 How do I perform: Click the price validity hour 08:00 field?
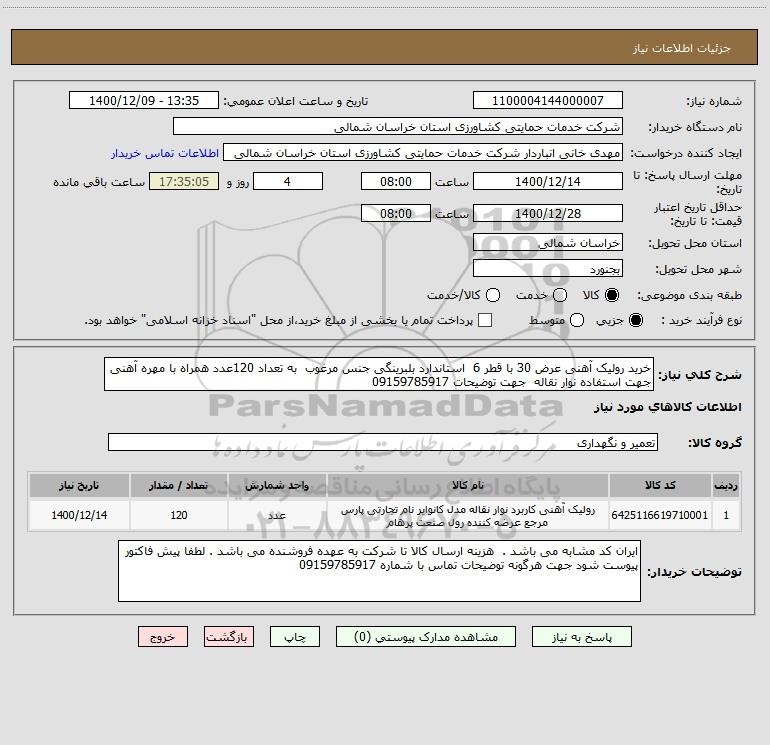(396, 214)
